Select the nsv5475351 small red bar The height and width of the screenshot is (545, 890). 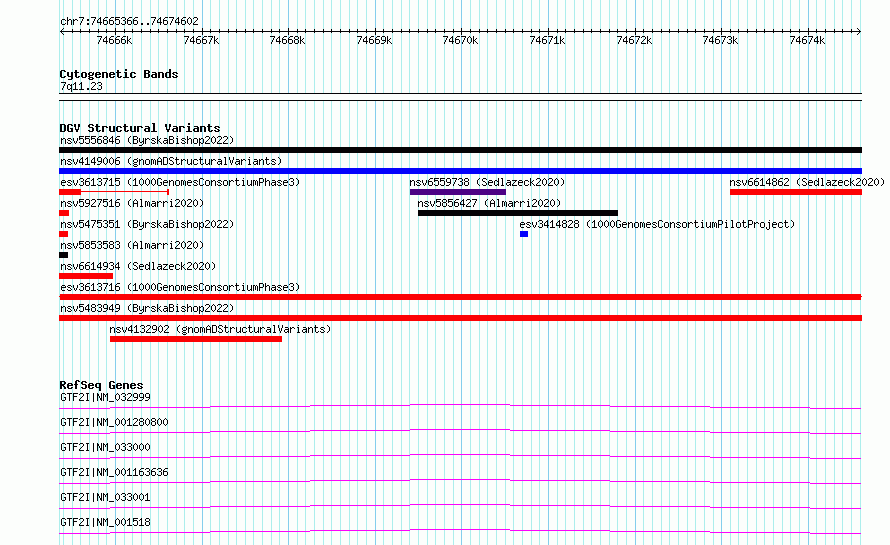[x=64, y=234]
